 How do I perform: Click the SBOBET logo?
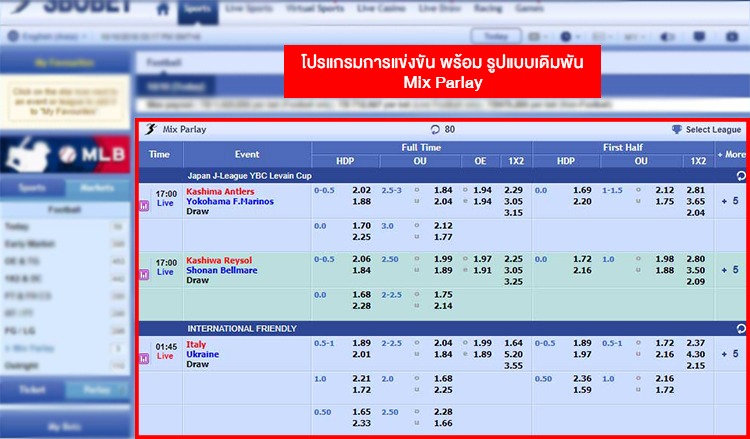tap(72, 7)
